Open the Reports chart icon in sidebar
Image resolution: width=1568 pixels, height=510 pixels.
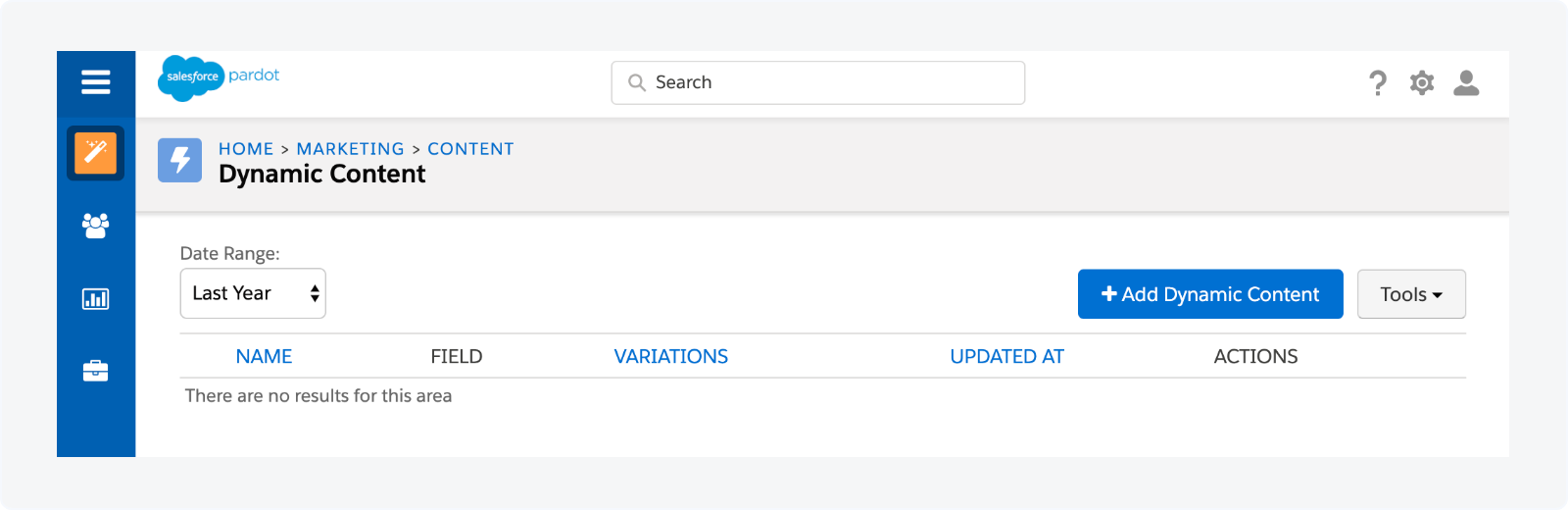[x=95, y=299]
